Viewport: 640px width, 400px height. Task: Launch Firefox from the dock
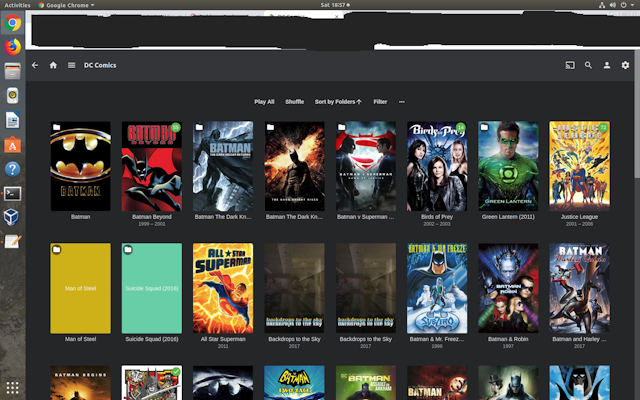click(x=13, y=47)
